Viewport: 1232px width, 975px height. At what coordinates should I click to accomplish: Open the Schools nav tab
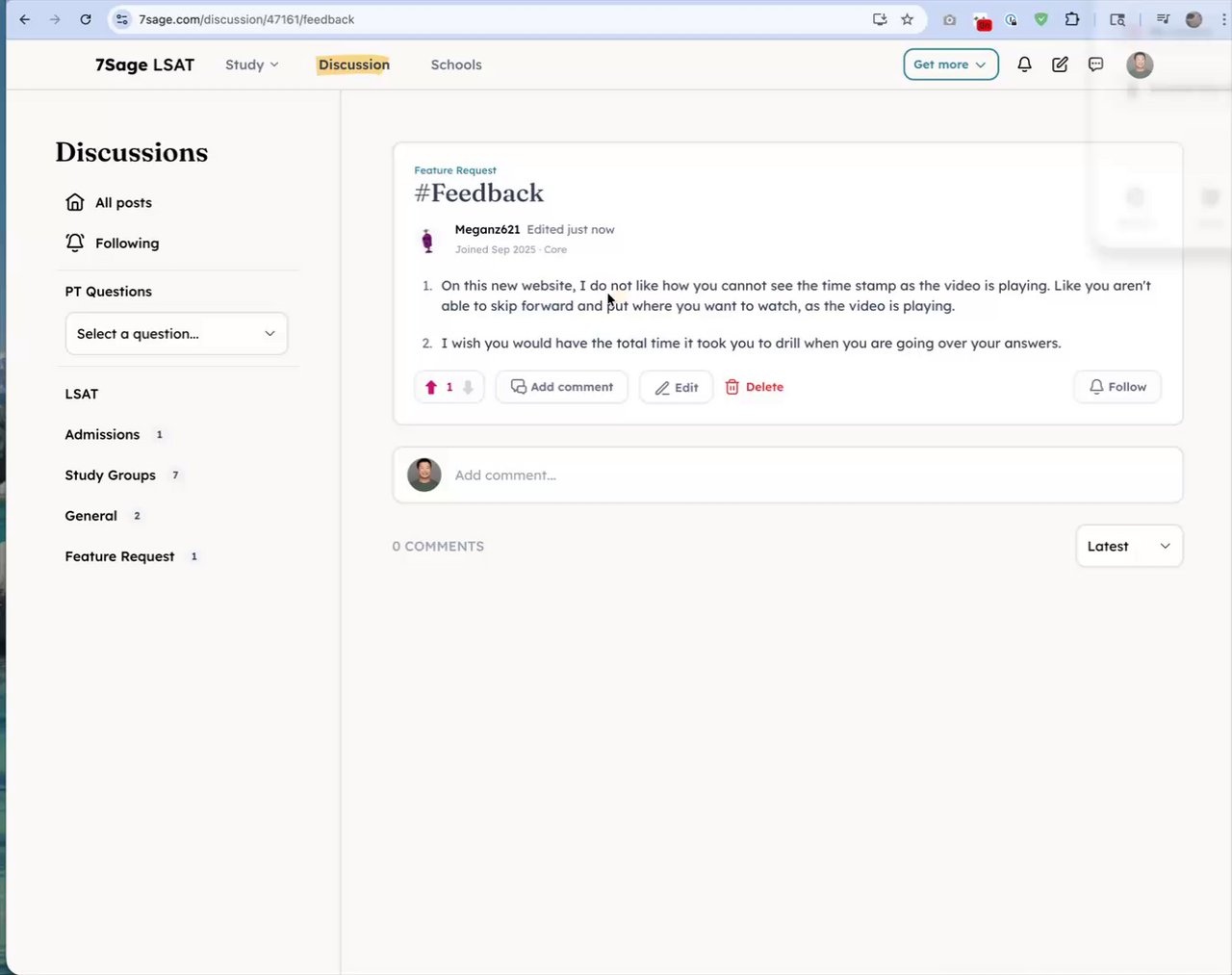[x=456, y=64]
